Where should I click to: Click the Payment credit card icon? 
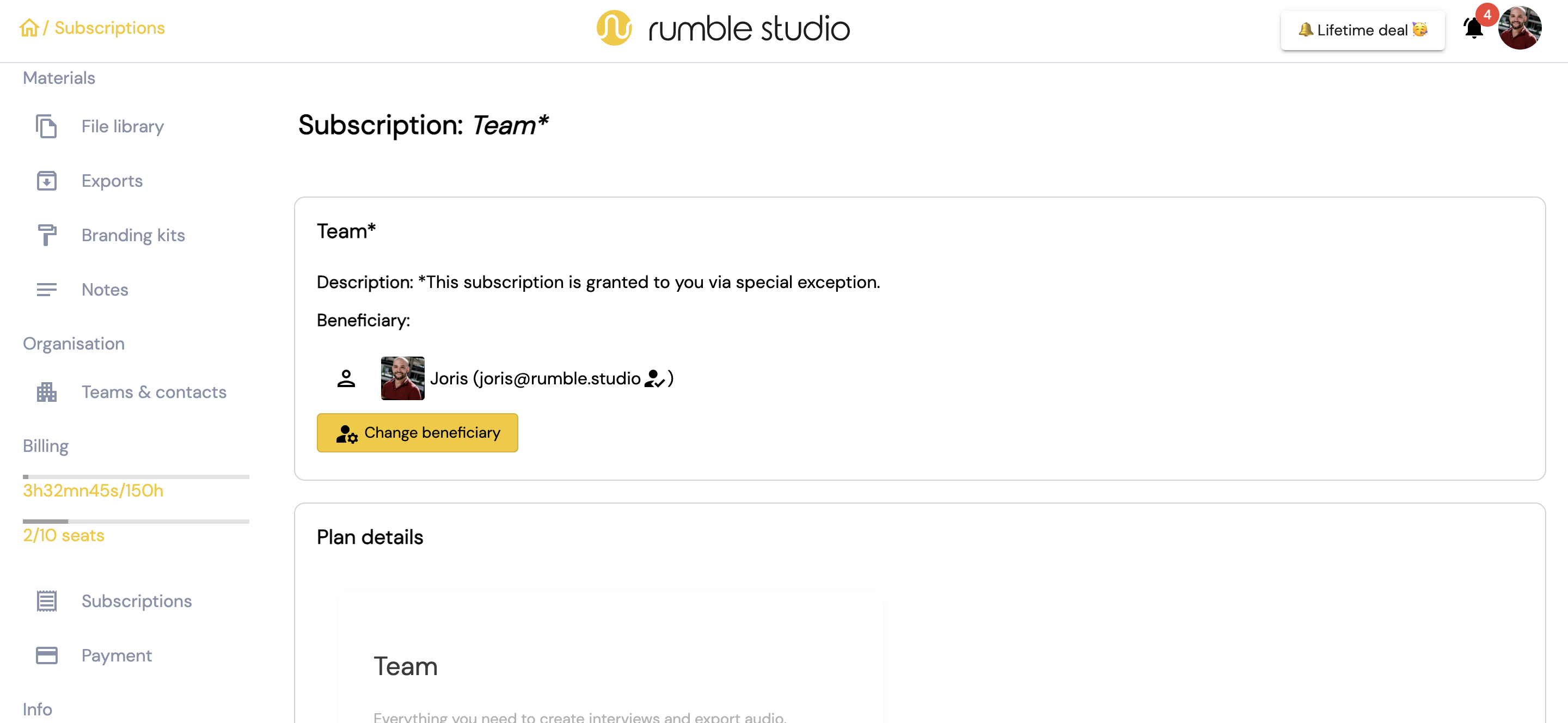click(x=46, y=655)
